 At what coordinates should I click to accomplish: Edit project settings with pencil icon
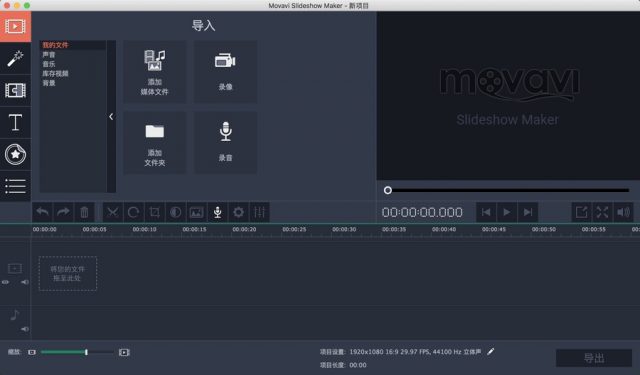pyautogui.click(x=491, y=351)
